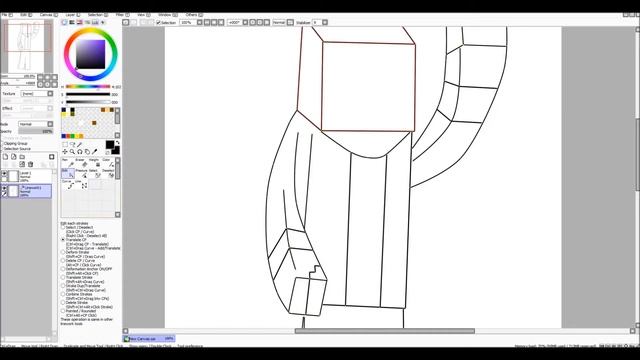Viewport: 640px width, 360px height.
Task: Choose Select / Deselect edit mode
Action: click(63, 227)
